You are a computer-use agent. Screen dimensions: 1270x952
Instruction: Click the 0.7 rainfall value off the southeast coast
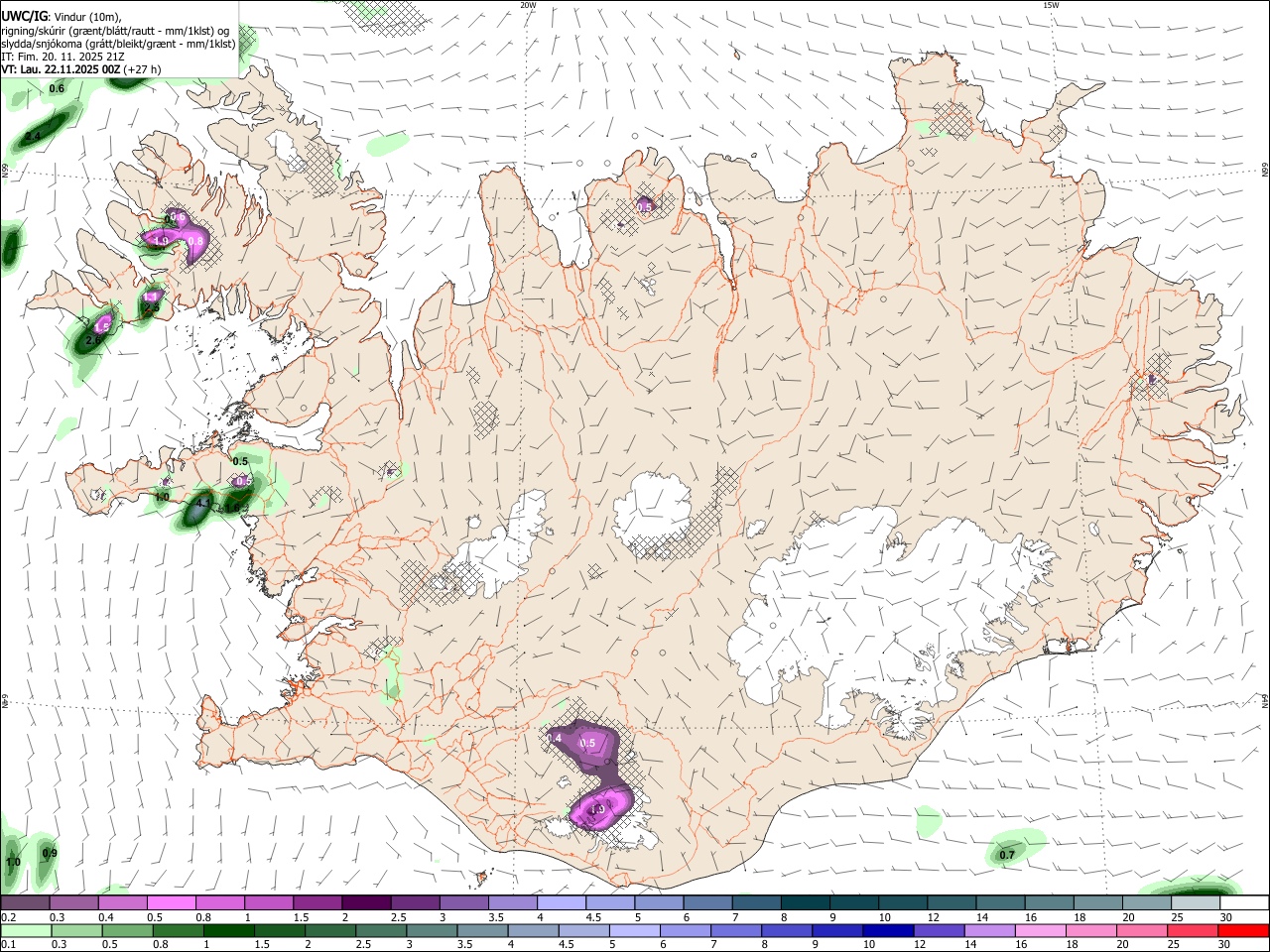(1007, 855)
